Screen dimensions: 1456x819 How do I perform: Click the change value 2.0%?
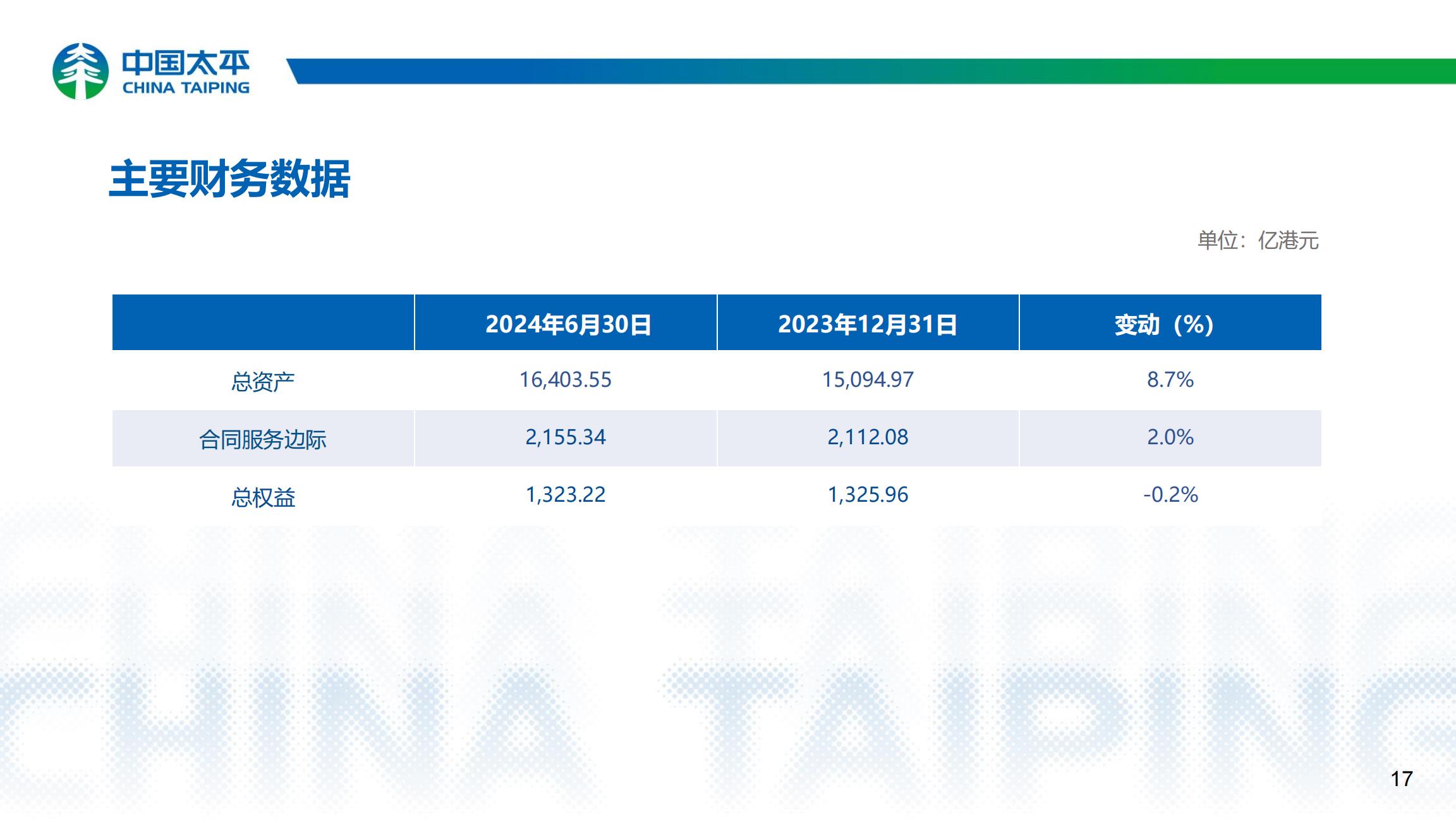[x=1170, y=437]
